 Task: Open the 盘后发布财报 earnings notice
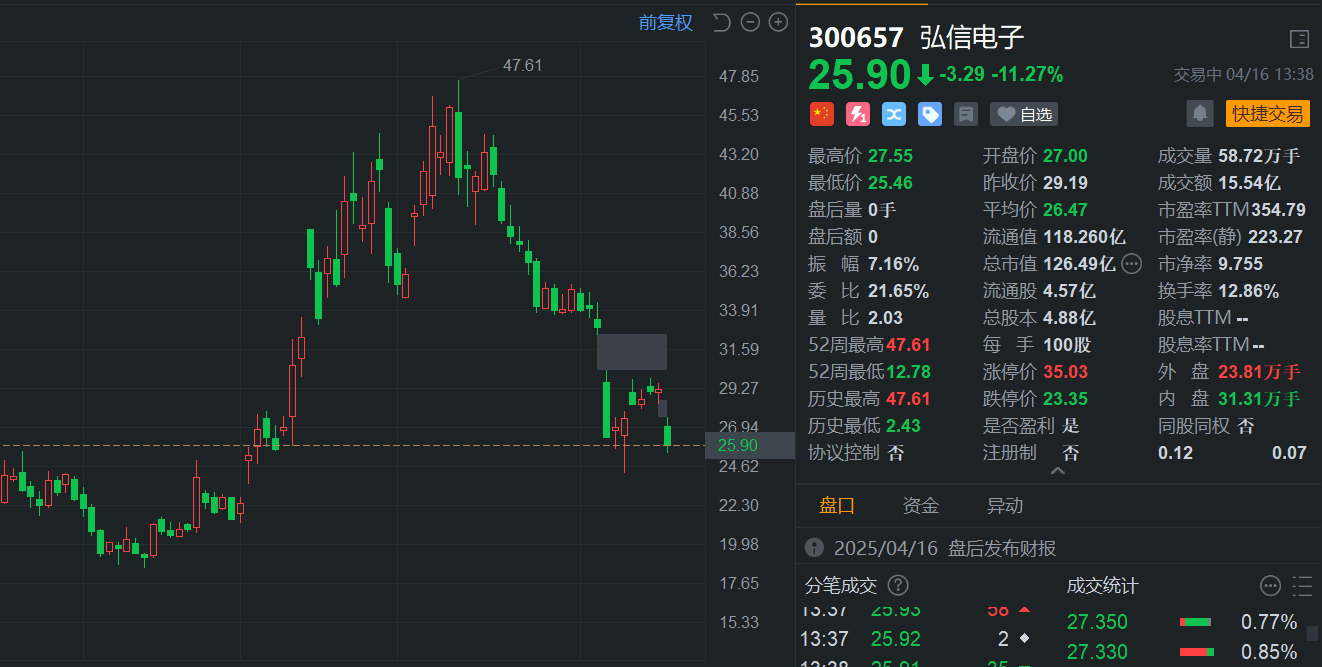pyautogui.click(x=1002, y=548)
